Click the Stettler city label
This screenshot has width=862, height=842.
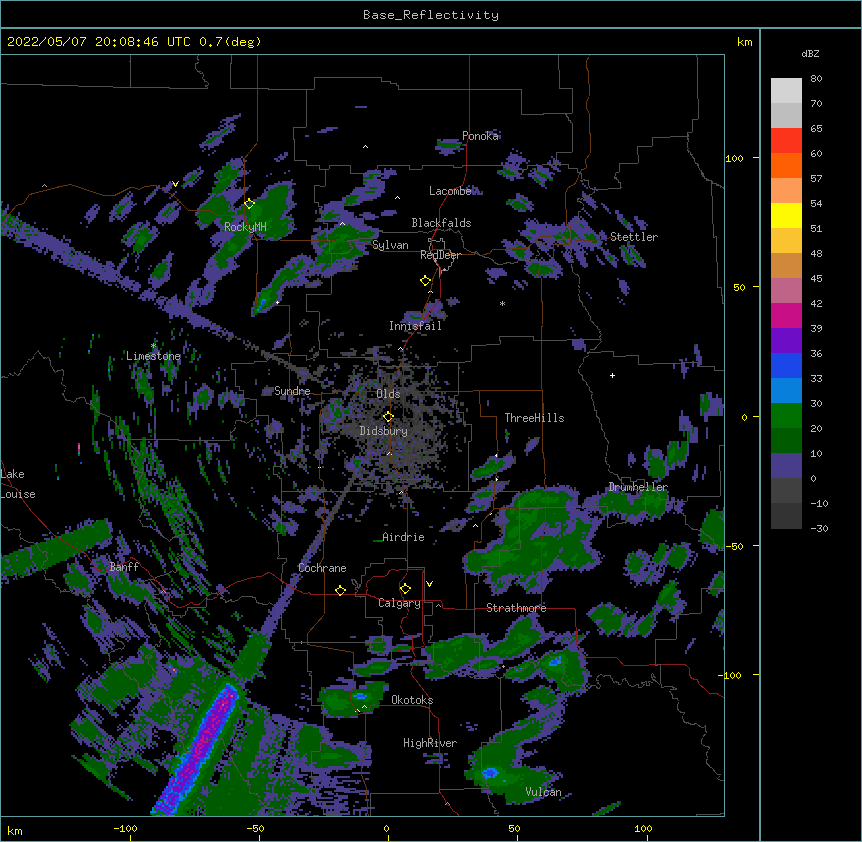pos(634,237)
